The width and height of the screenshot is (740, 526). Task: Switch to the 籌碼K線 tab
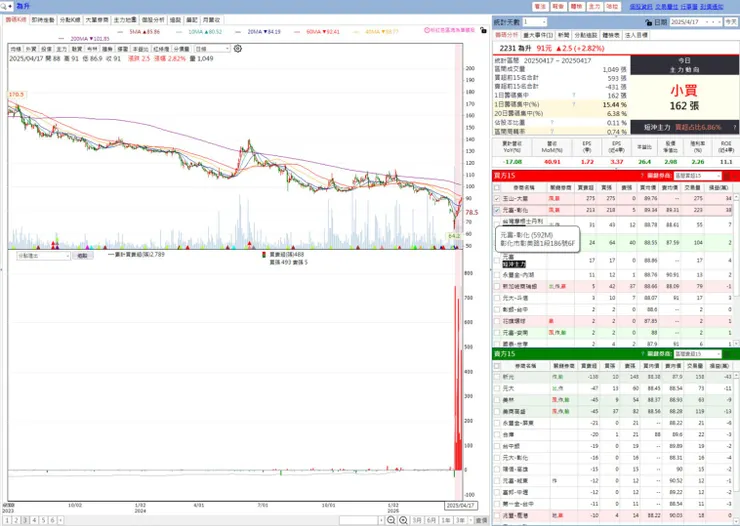click(16, 20)
